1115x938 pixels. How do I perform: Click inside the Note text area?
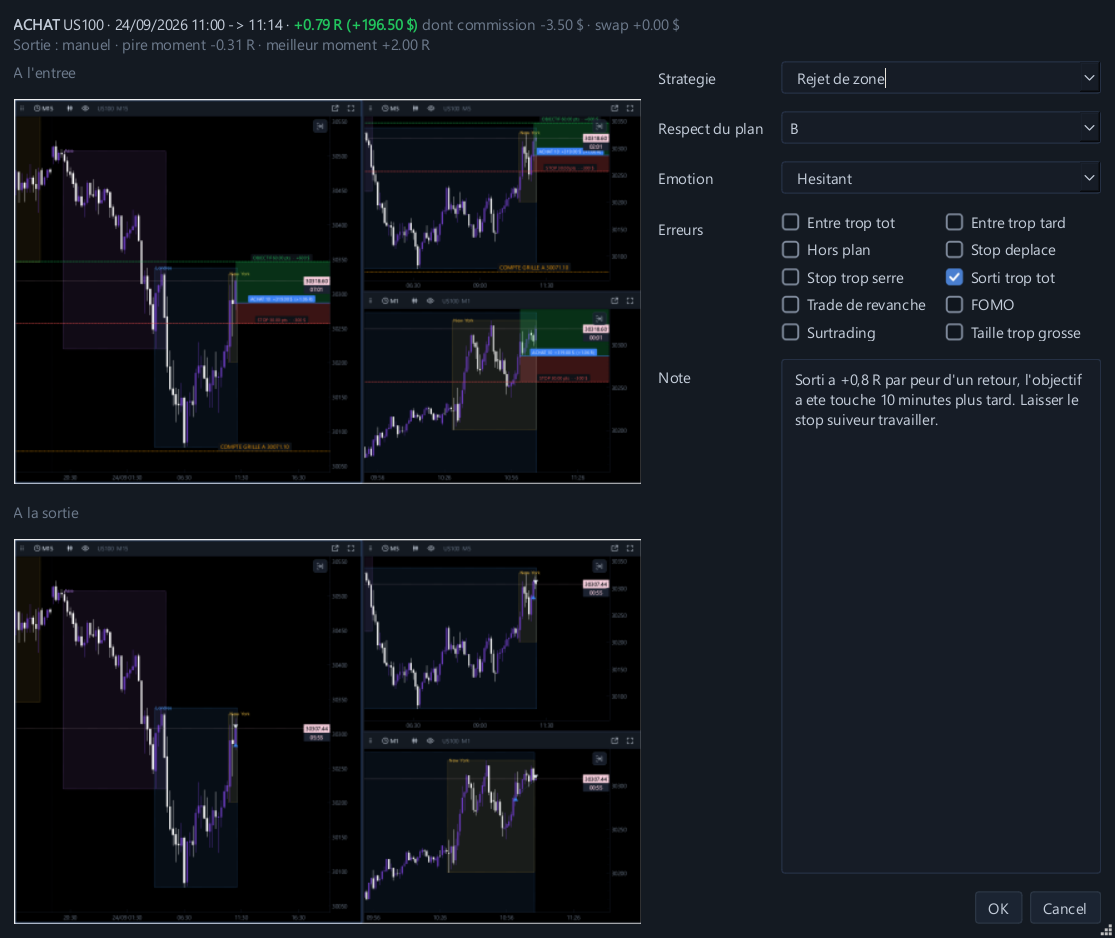pyautogui.click(x=940, y=616)
